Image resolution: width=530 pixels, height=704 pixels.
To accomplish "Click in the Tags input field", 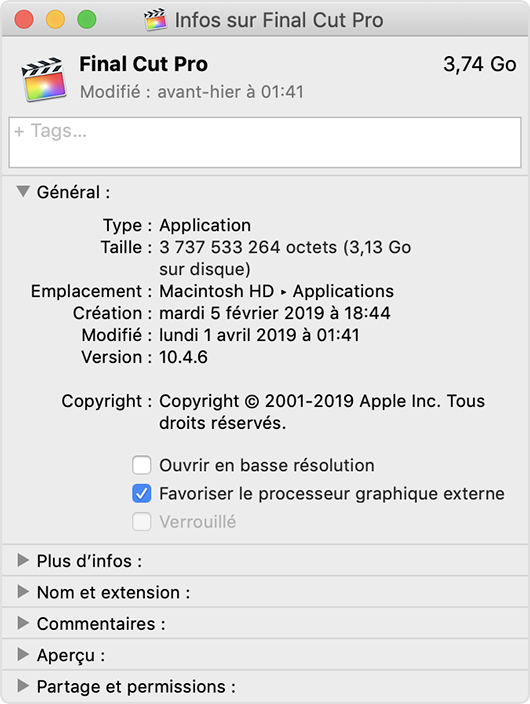I will pos(265,142).
